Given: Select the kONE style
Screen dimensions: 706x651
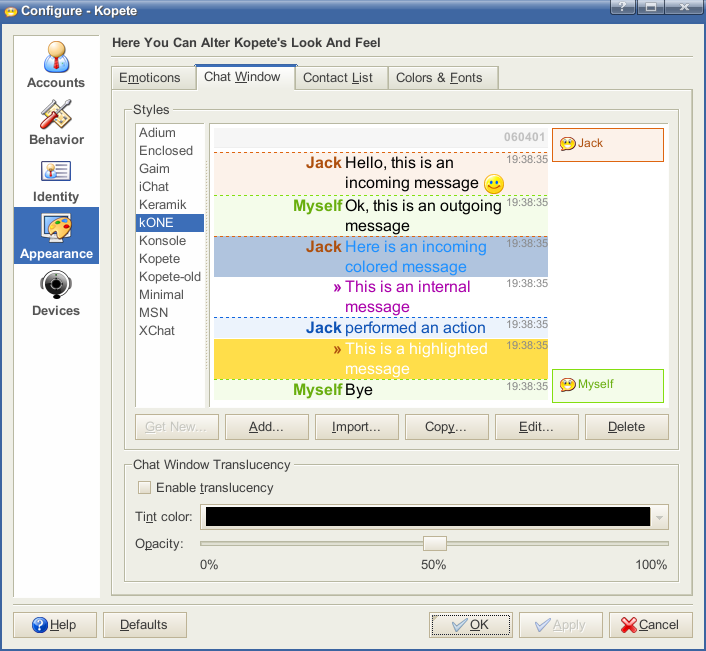Looking at the screenshot, I should coord(170,223).
